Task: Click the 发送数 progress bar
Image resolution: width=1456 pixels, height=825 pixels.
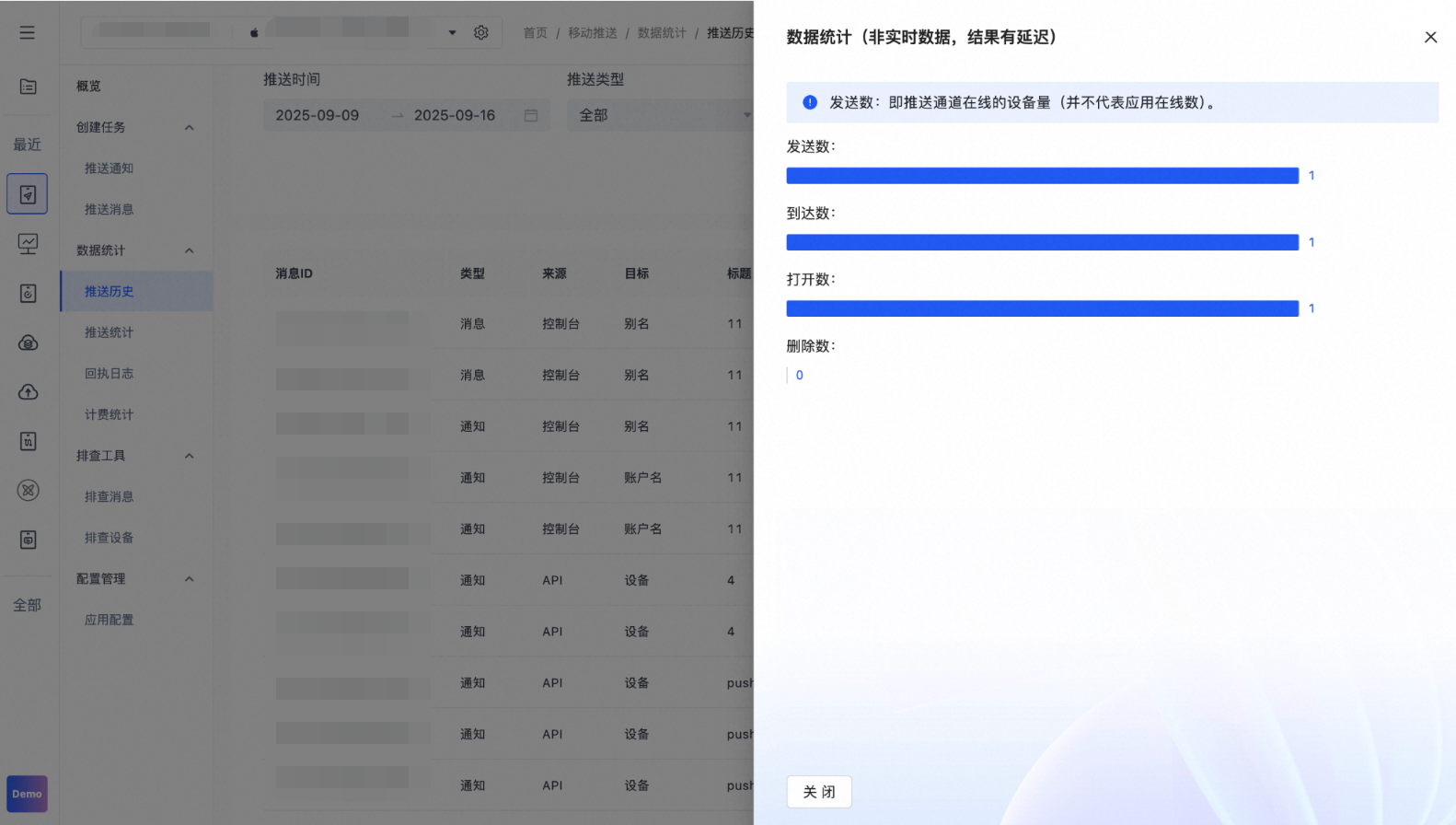Action: coord(1042,176)
